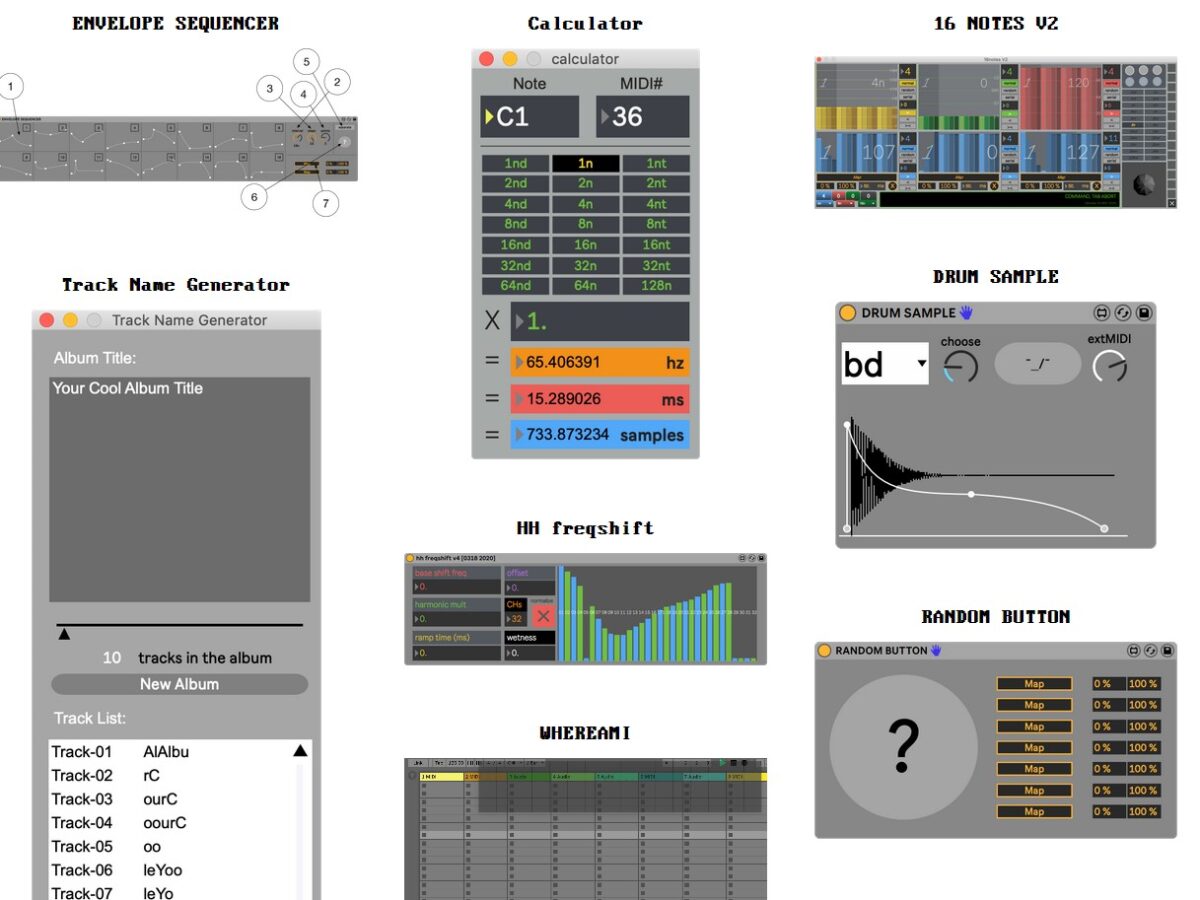This screenshot has width=1200, height=900.
Task: Click the extMIDI knob in DRUM SAMPLE
Action: point(1110,367)
